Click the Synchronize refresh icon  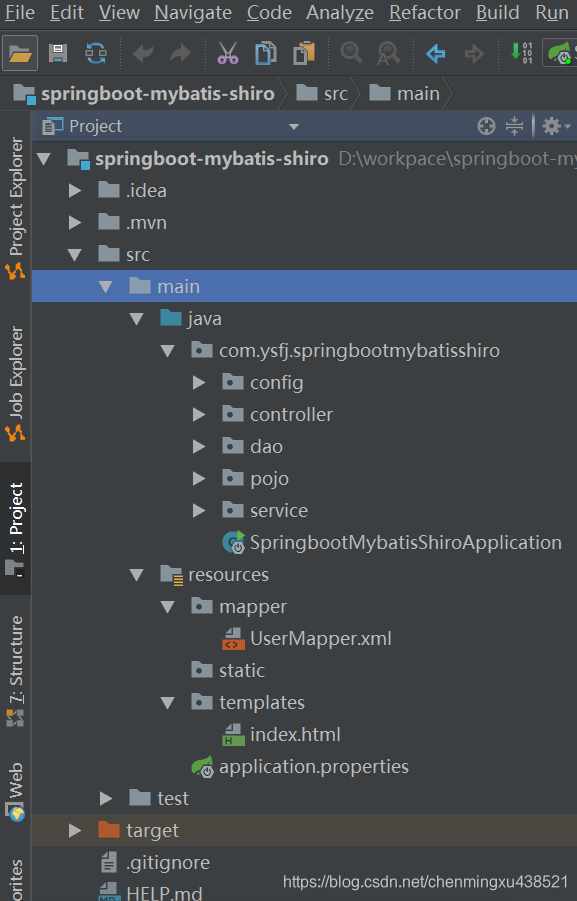click(96, 53)
